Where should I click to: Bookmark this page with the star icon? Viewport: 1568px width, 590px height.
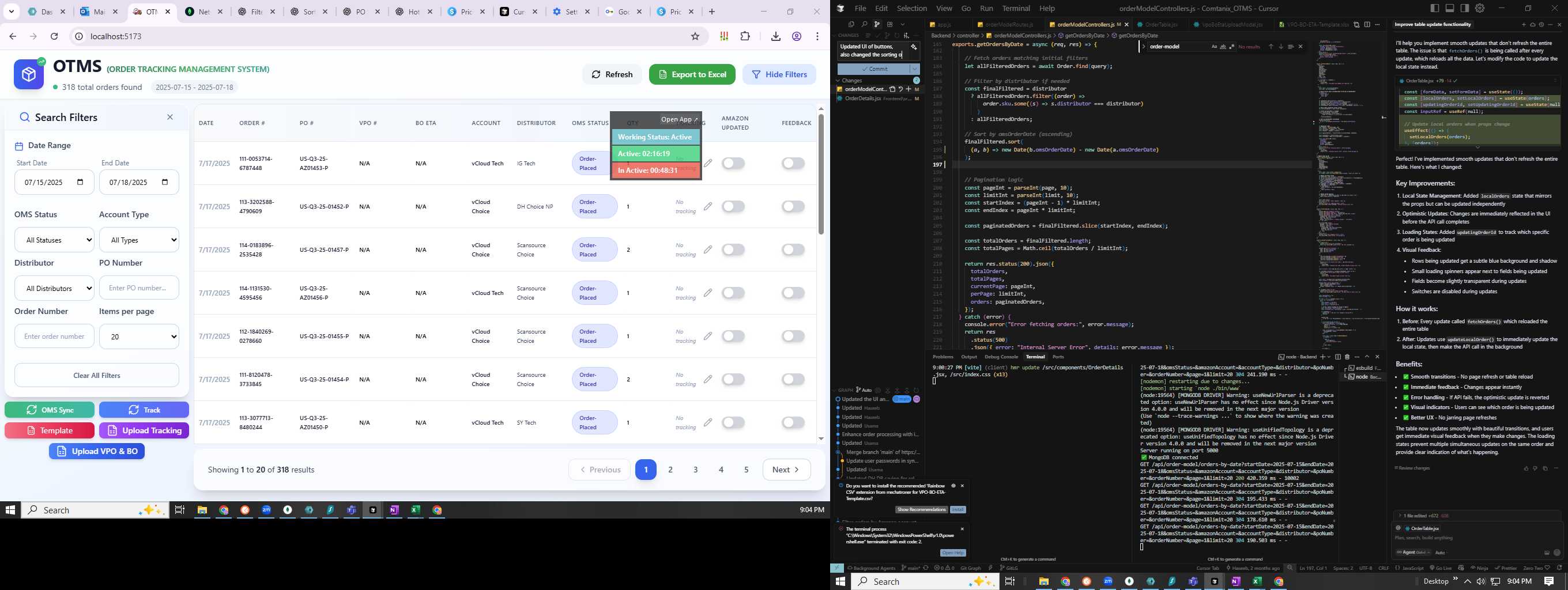point(695,36)
